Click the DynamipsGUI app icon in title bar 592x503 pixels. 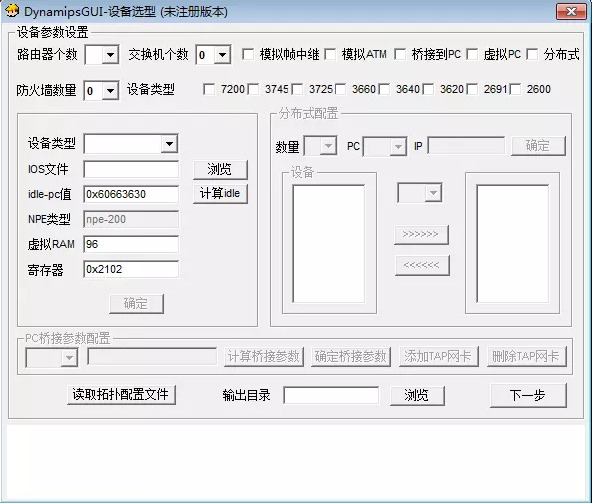12,11
